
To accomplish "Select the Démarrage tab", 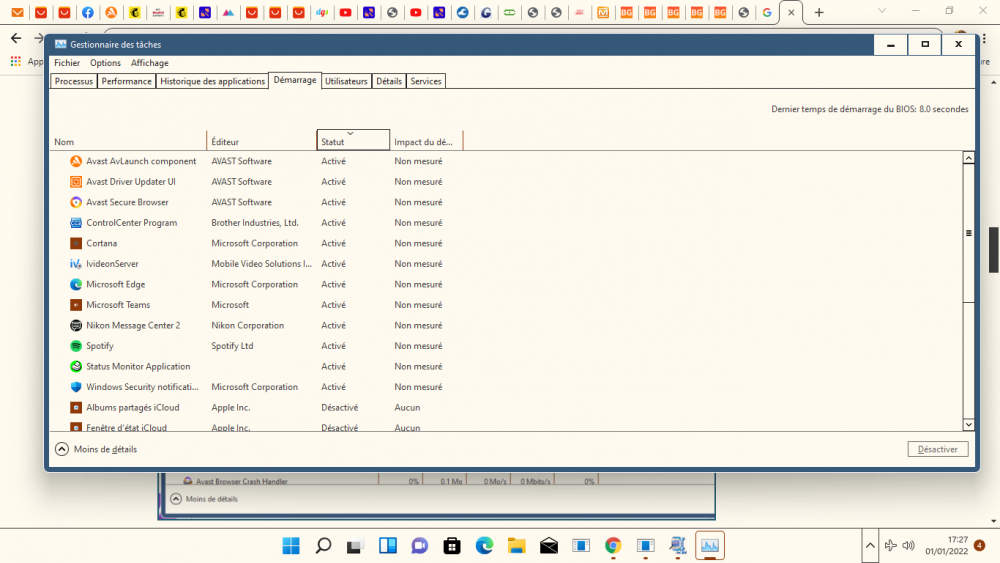I will (295, 80).
